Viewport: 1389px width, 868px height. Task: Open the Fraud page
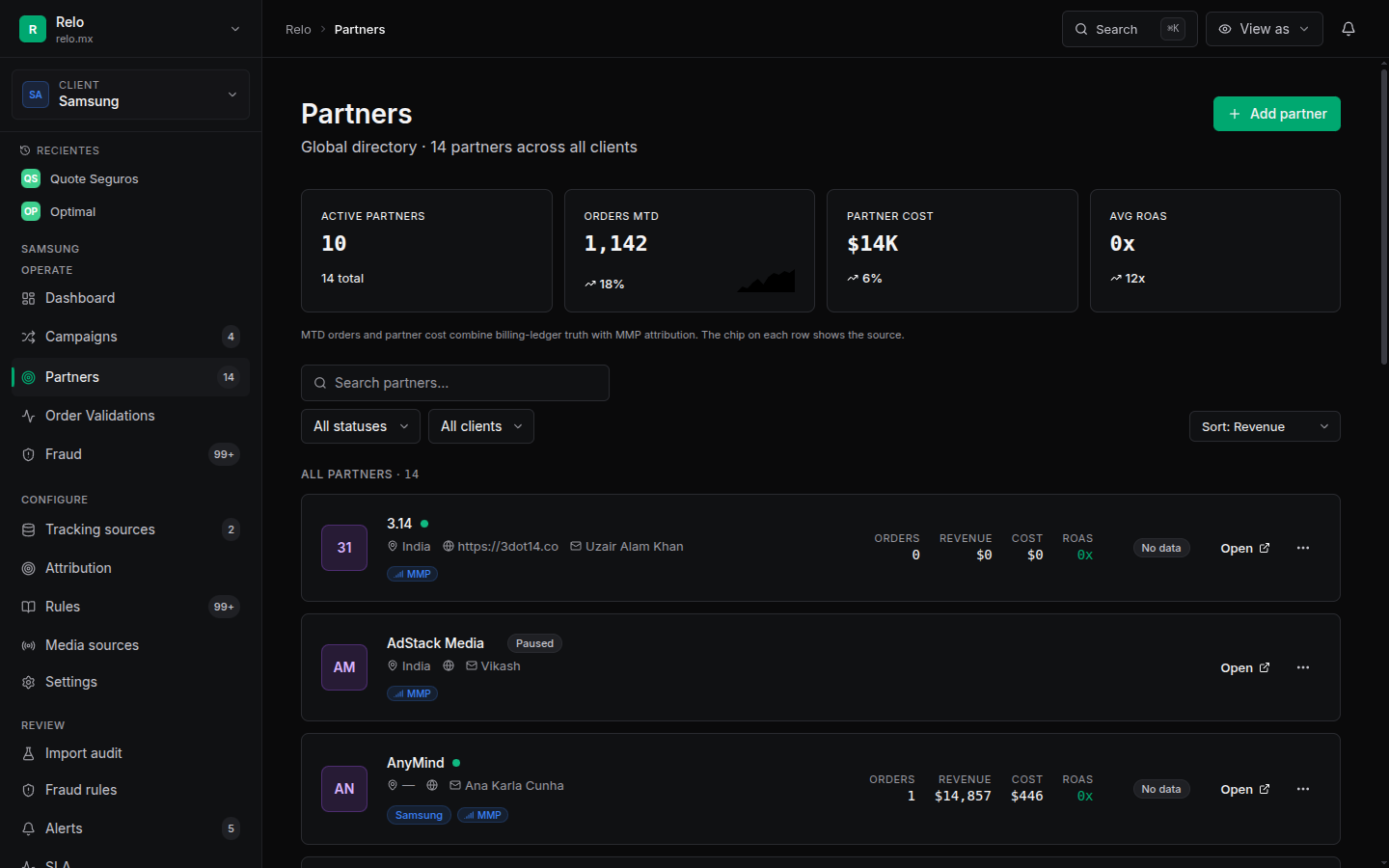(130, 454)
